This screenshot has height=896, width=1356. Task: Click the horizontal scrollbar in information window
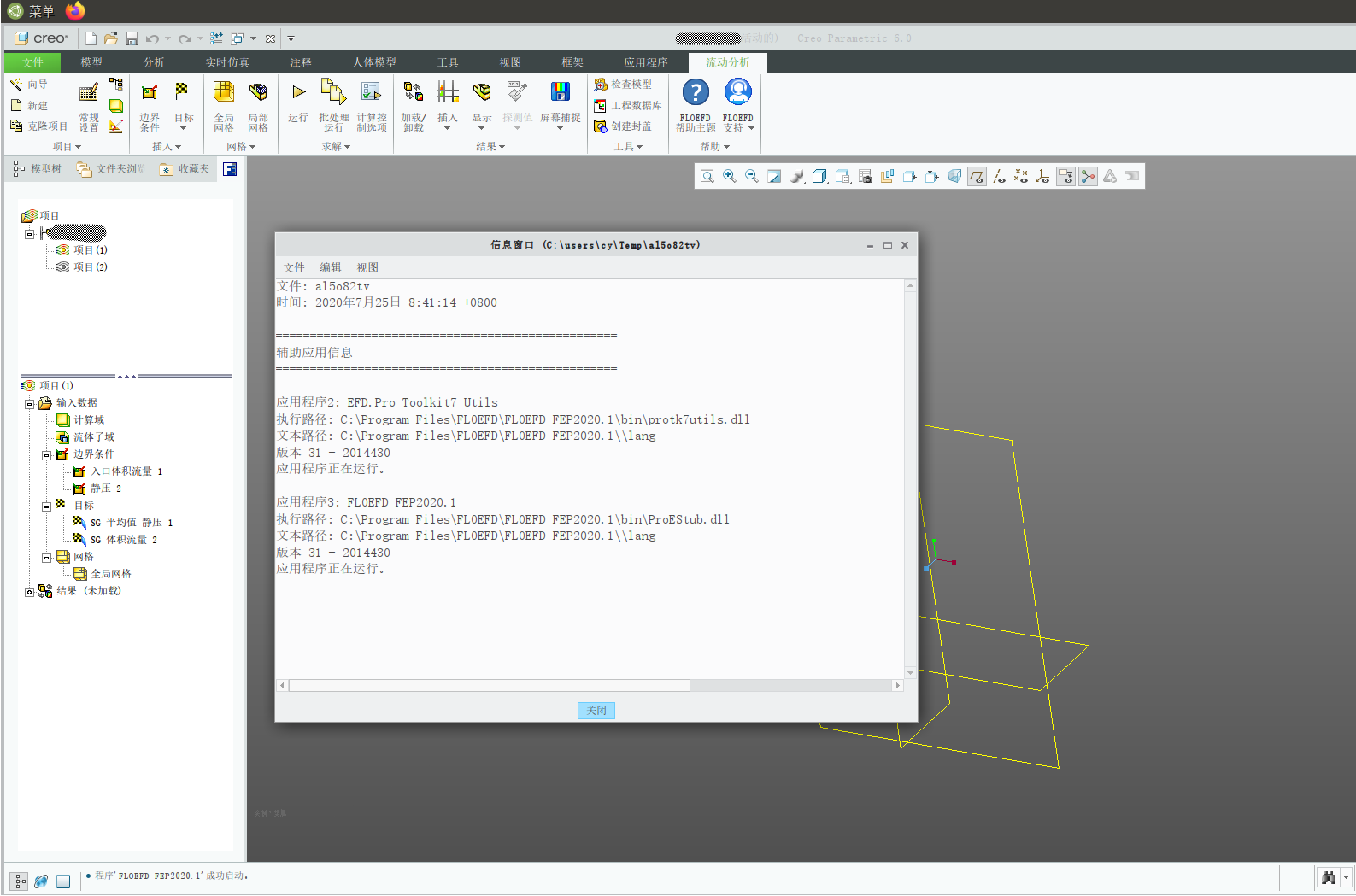(x=490, y=685)
